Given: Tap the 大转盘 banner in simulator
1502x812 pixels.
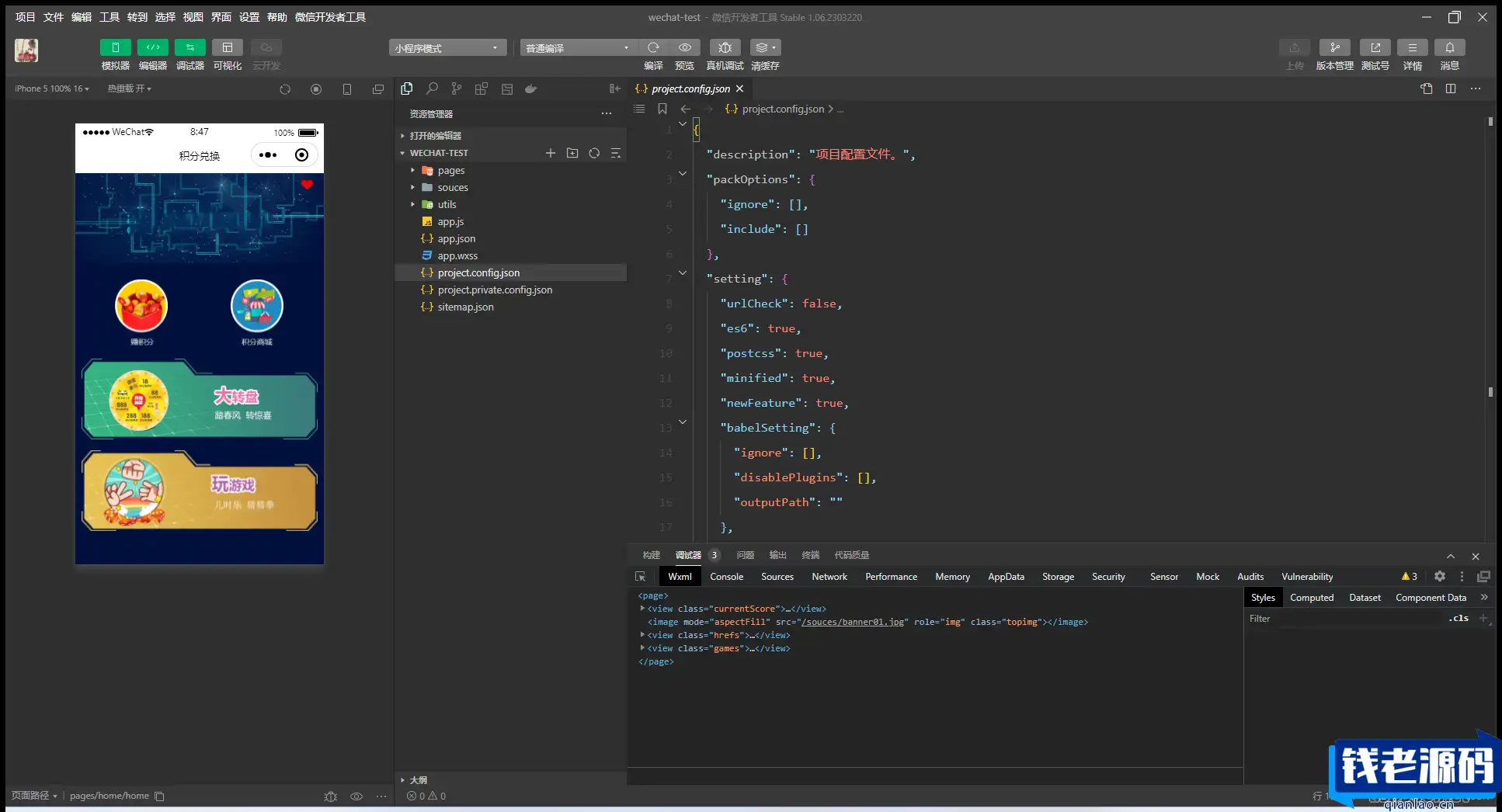Looking at the screenshot, I should coord(200,399).
